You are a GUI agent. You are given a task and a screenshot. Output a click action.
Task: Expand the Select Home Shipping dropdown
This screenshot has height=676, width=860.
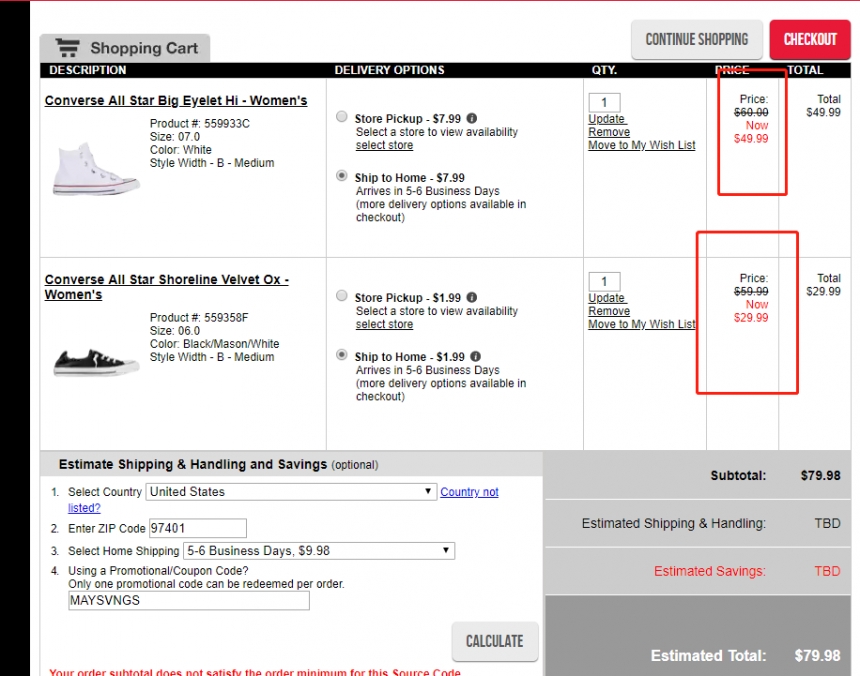pyautogui.click(x=318, y=551)
